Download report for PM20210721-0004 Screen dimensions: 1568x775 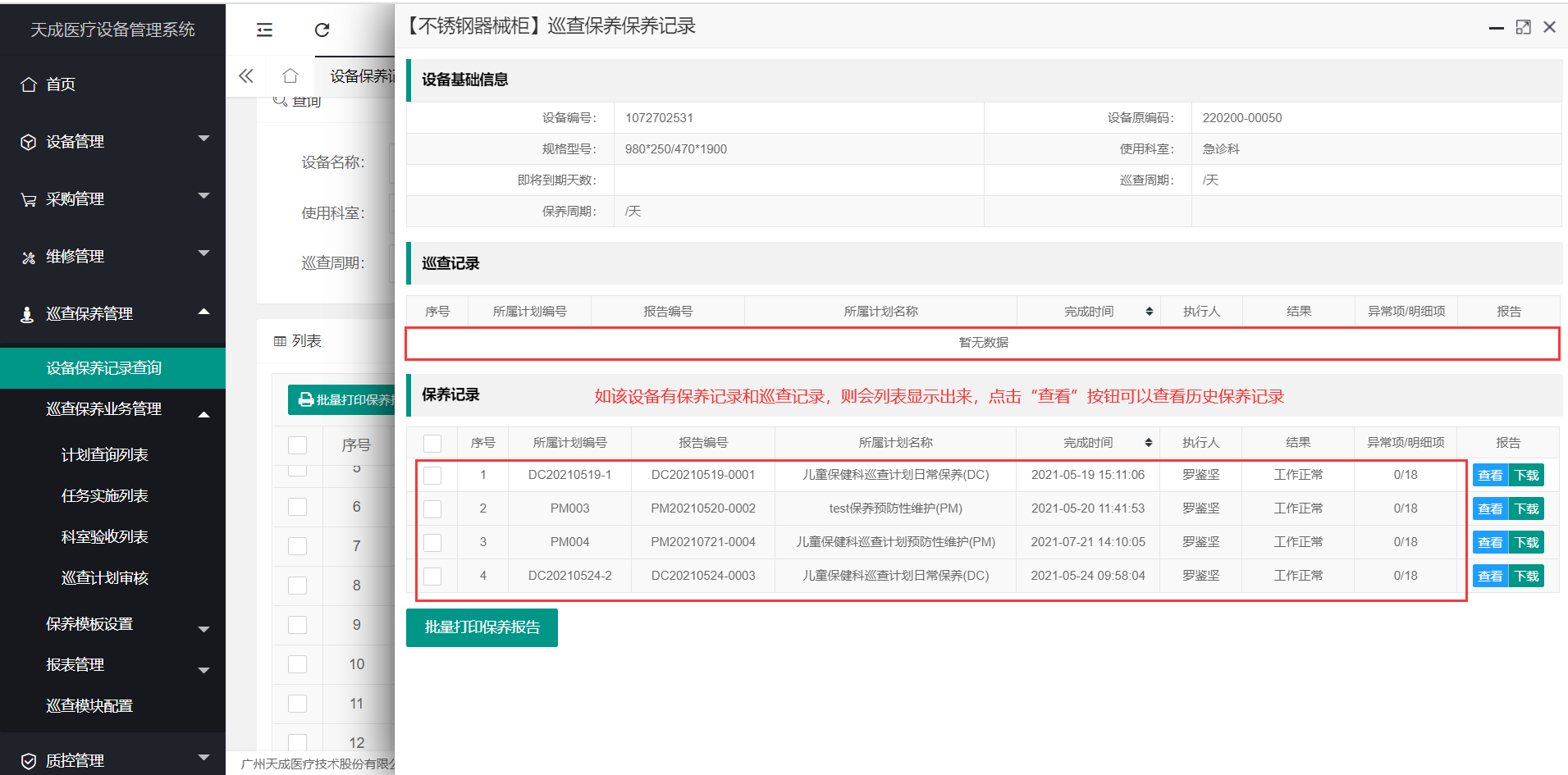(x=1526, y=543)
